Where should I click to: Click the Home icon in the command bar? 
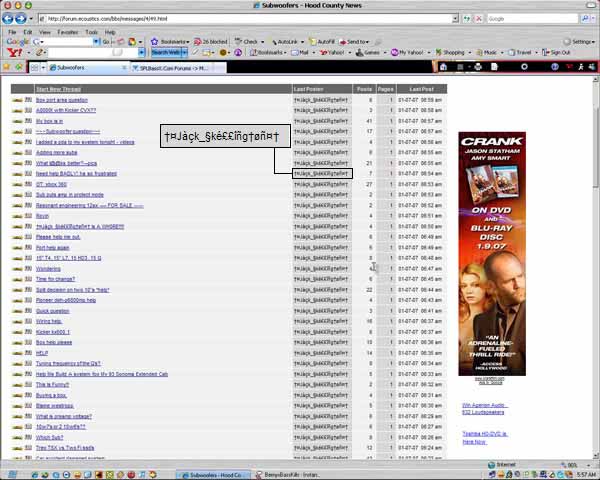coord(443,67)
